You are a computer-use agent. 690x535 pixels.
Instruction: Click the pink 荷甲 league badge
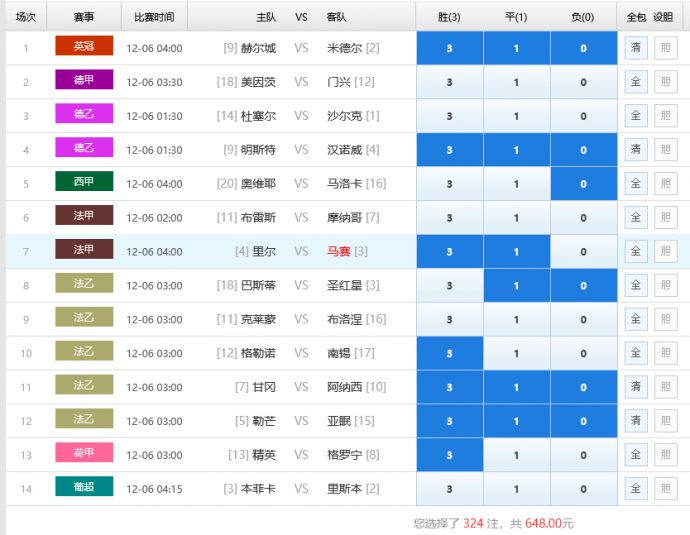[84, 454]
